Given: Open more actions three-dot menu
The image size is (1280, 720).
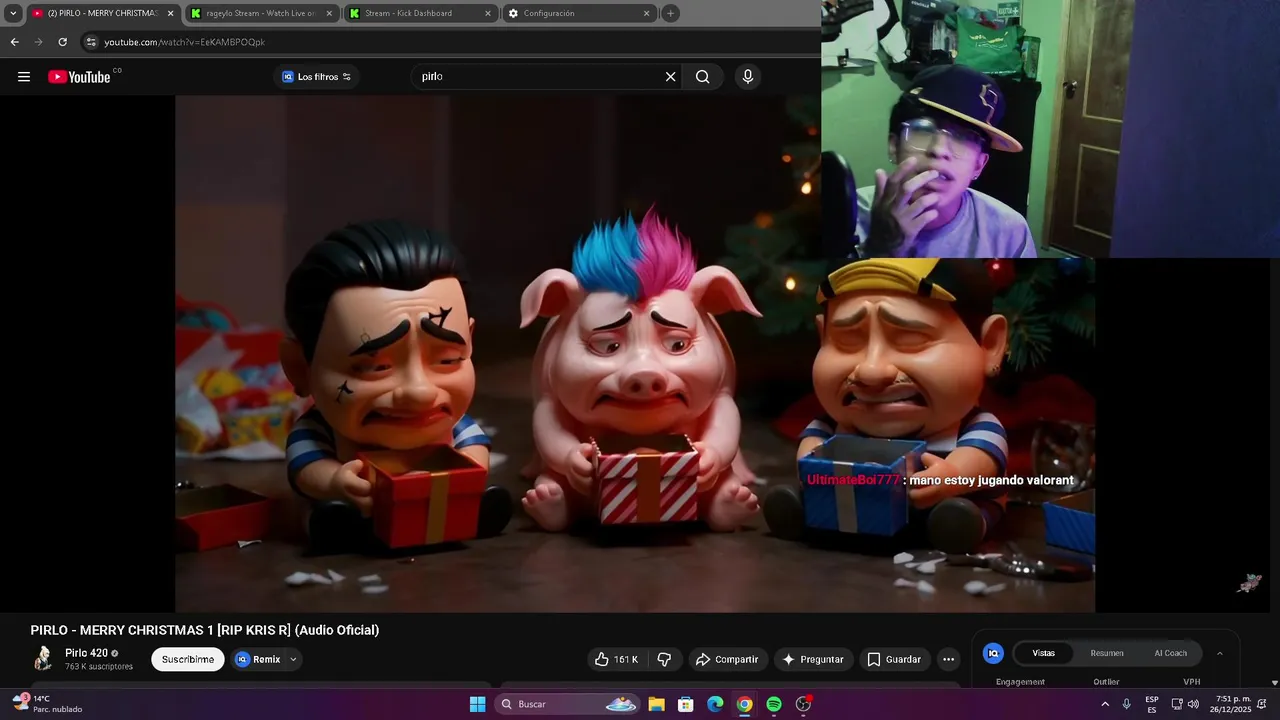Looking at the screenshot, I should tap(948, 659).
